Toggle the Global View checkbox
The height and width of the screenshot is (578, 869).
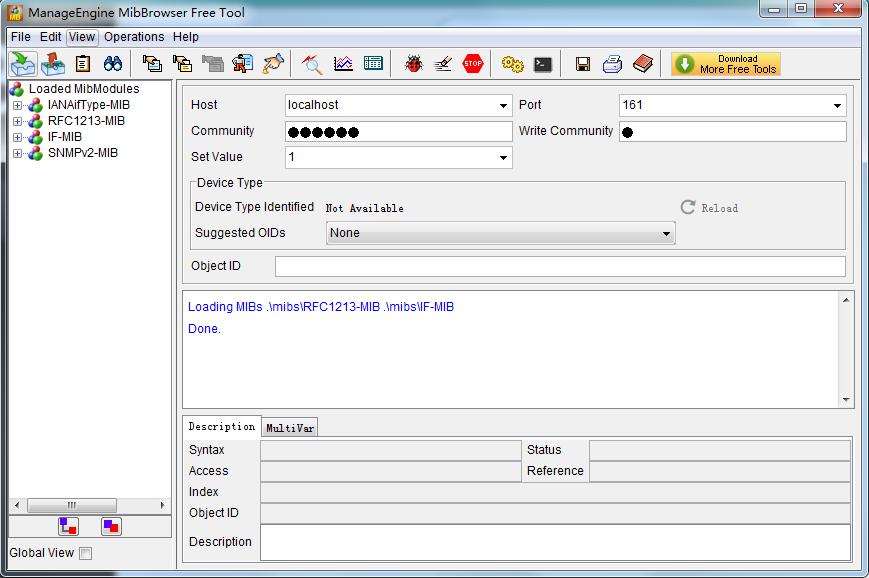(86, 553)
